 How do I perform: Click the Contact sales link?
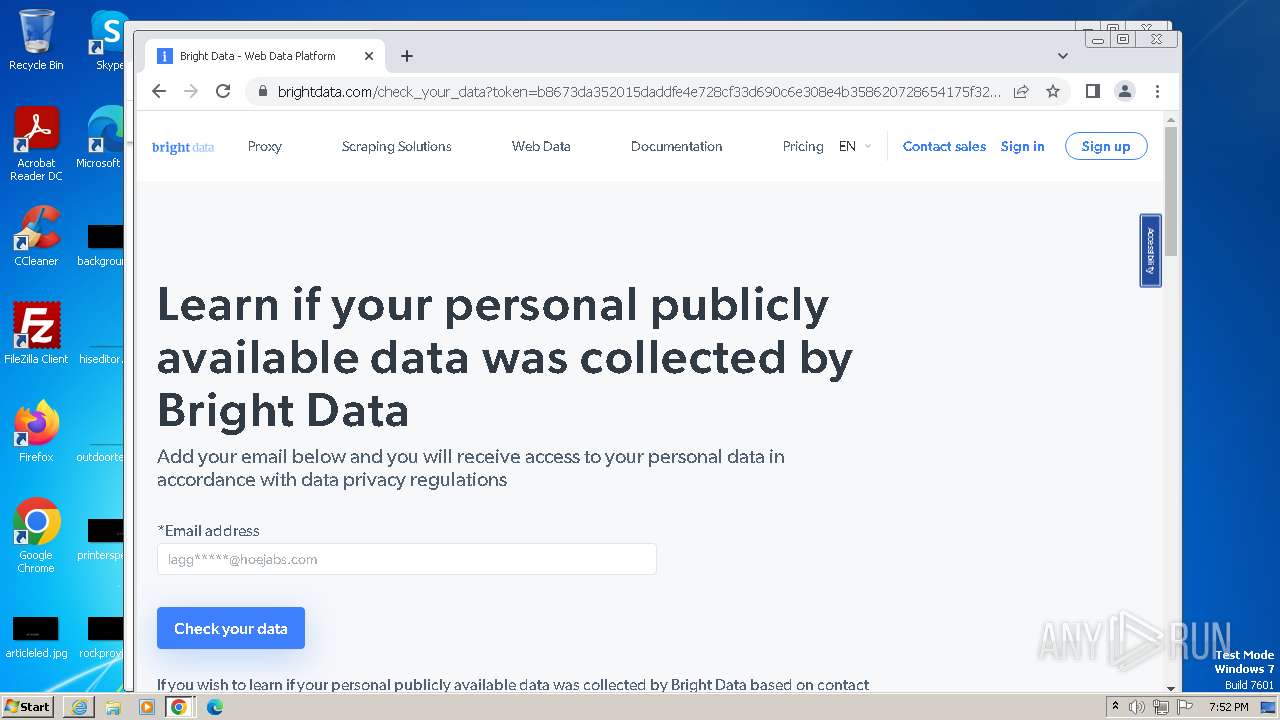[x=944, y=146]
